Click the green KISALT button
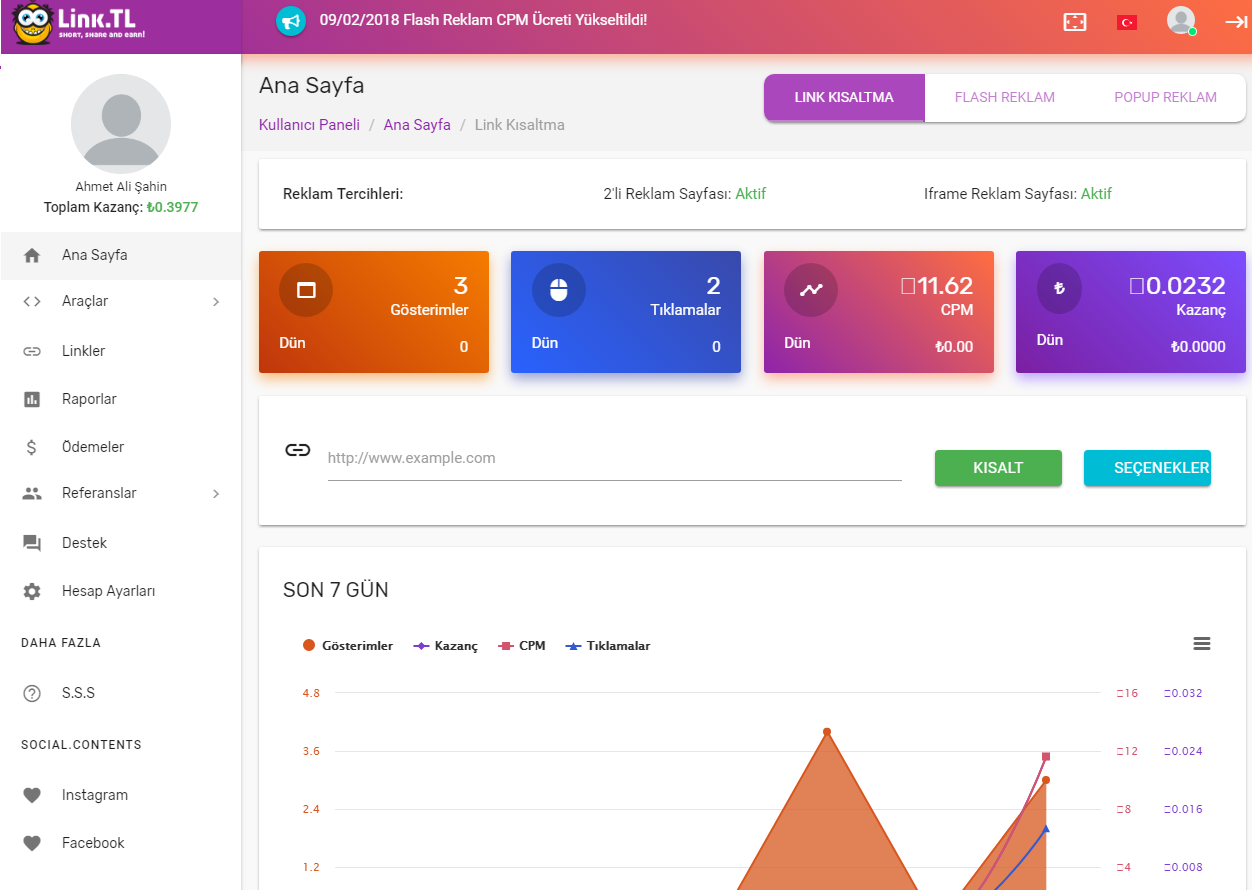Viewport: 1252px width, 896px height. [x=998, y=468]
